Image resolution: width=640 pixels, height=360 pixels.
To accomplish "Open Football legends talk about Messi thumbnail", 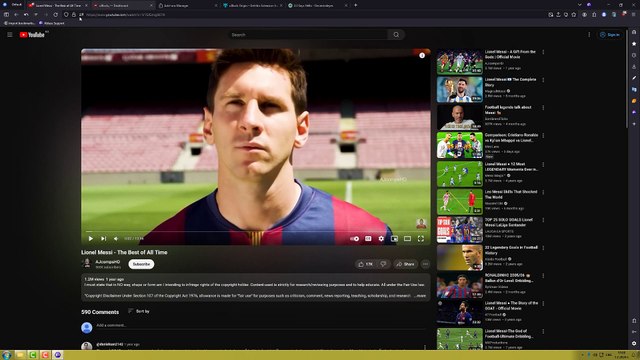I will (x=460, y=117).
